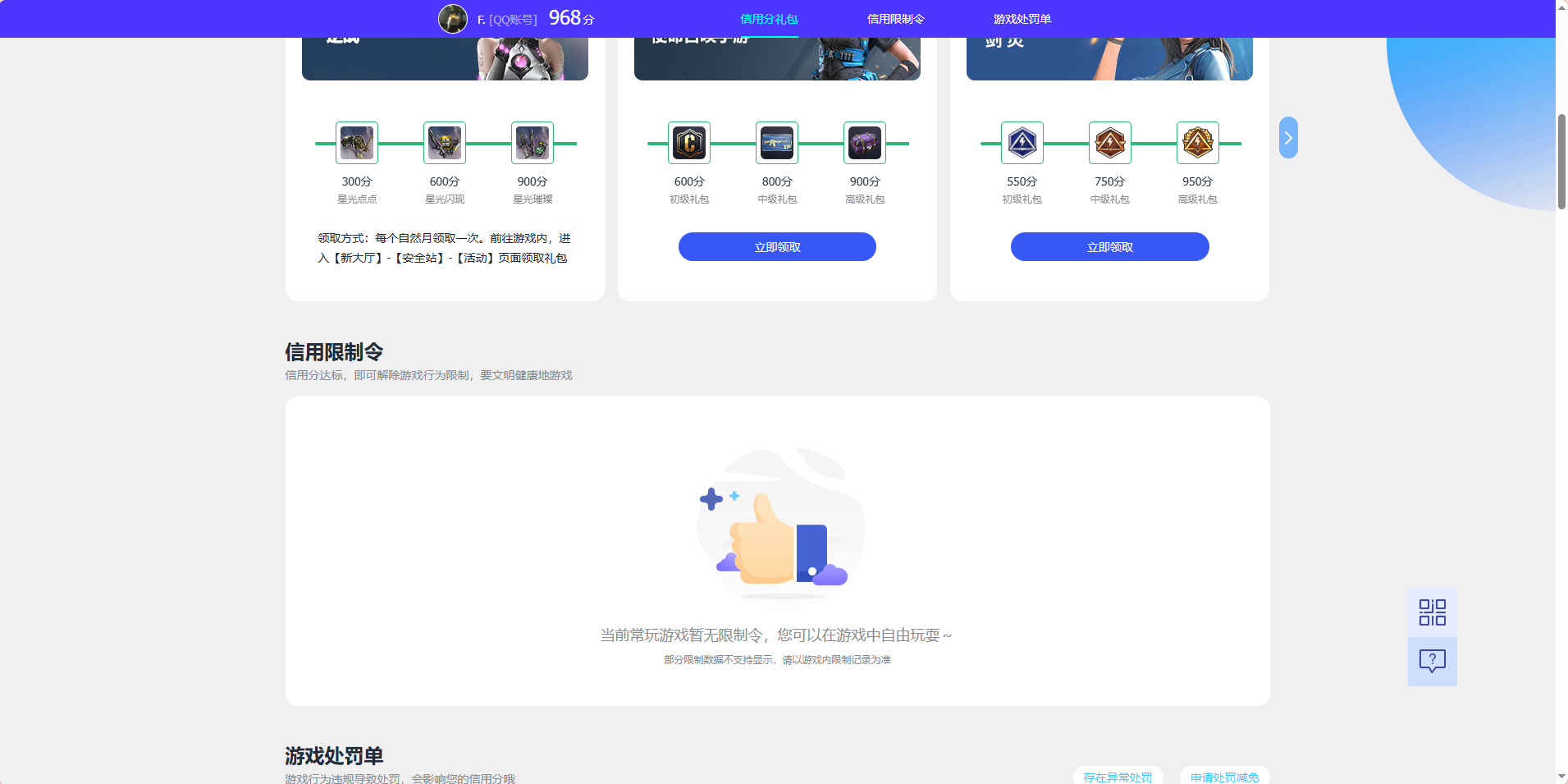Select the 550分 初级礼包 blue badge icon

pyautogui.click(x=1022, y=143)
